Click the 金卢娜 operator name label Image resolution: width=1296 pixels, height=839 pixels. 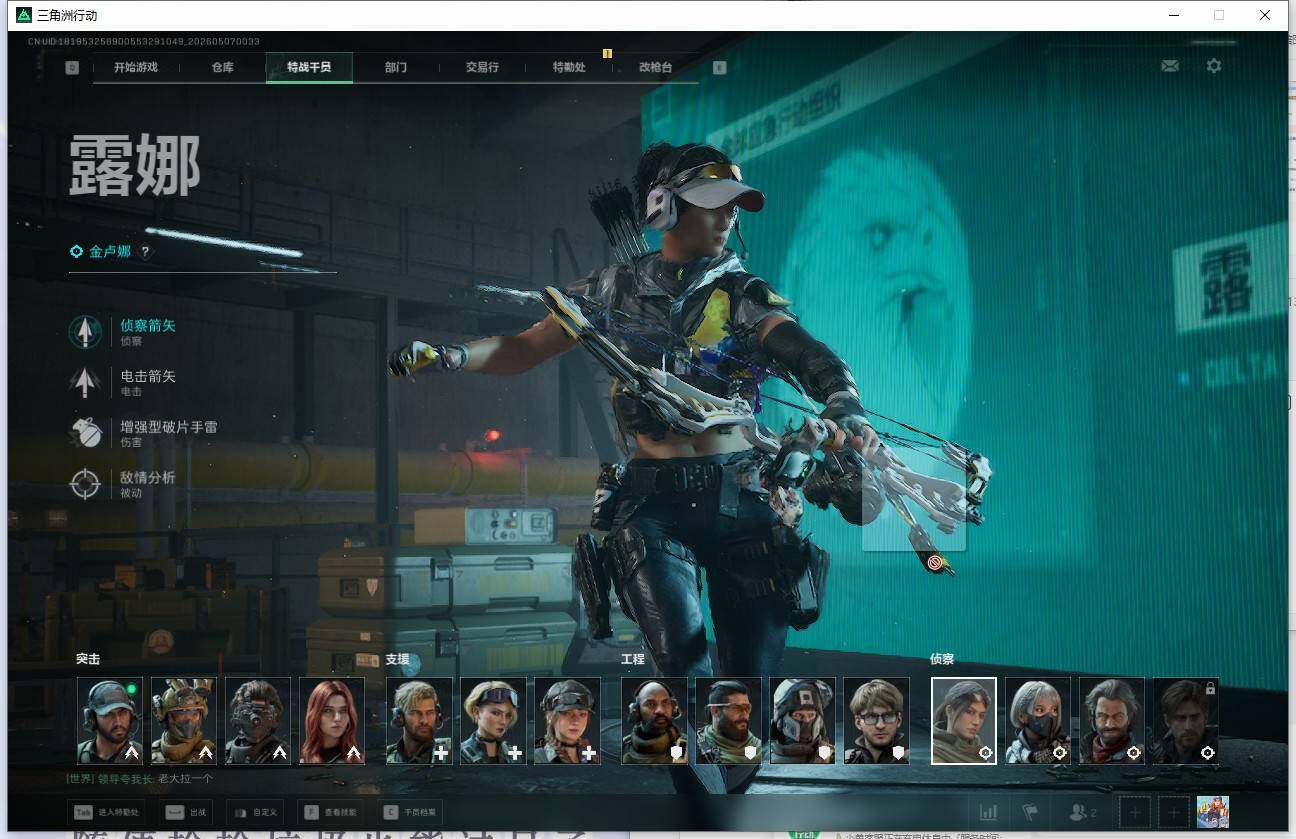(x=110, y=252)
